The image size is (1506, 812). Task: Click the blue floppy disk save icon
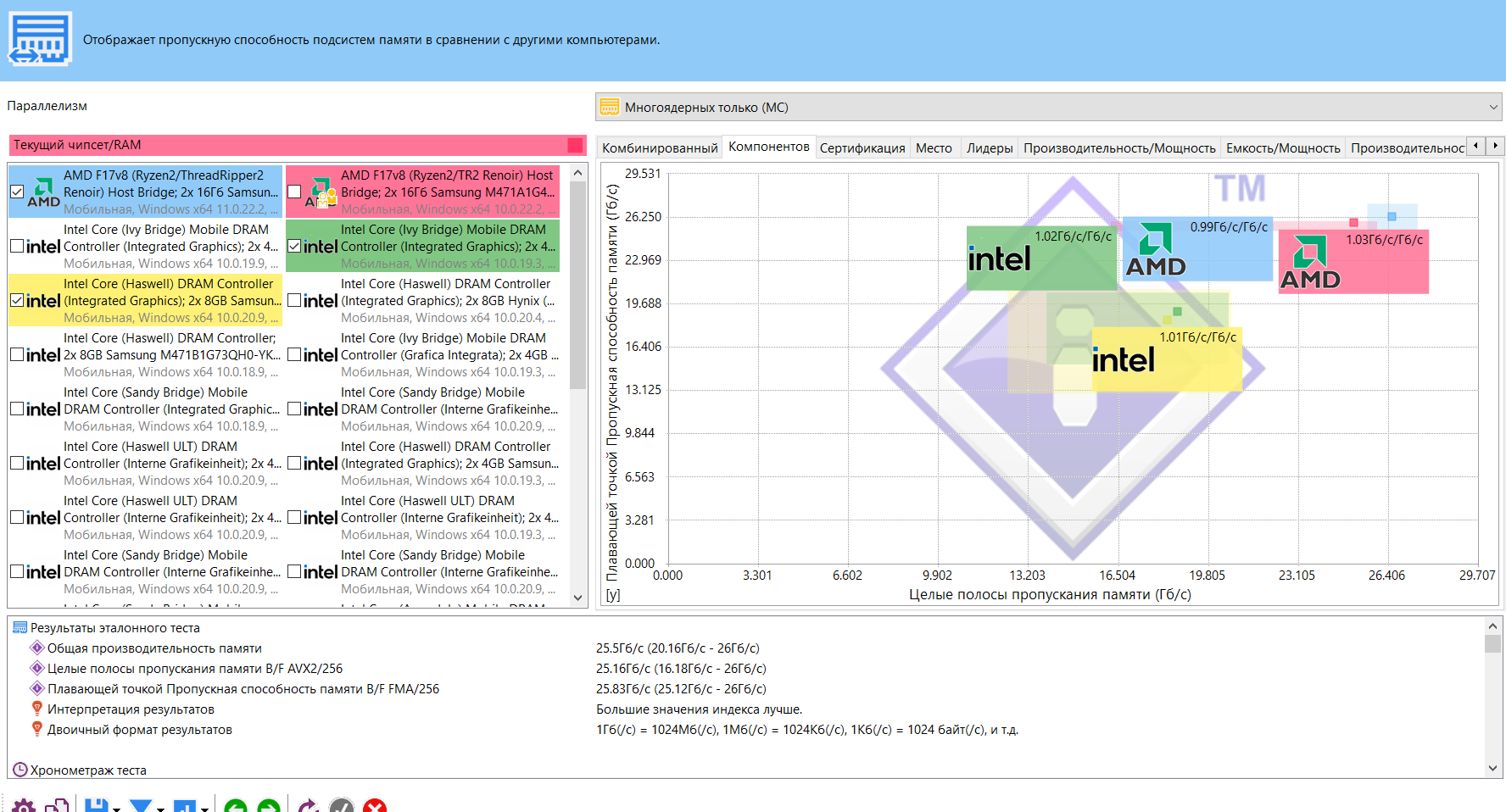96,806
